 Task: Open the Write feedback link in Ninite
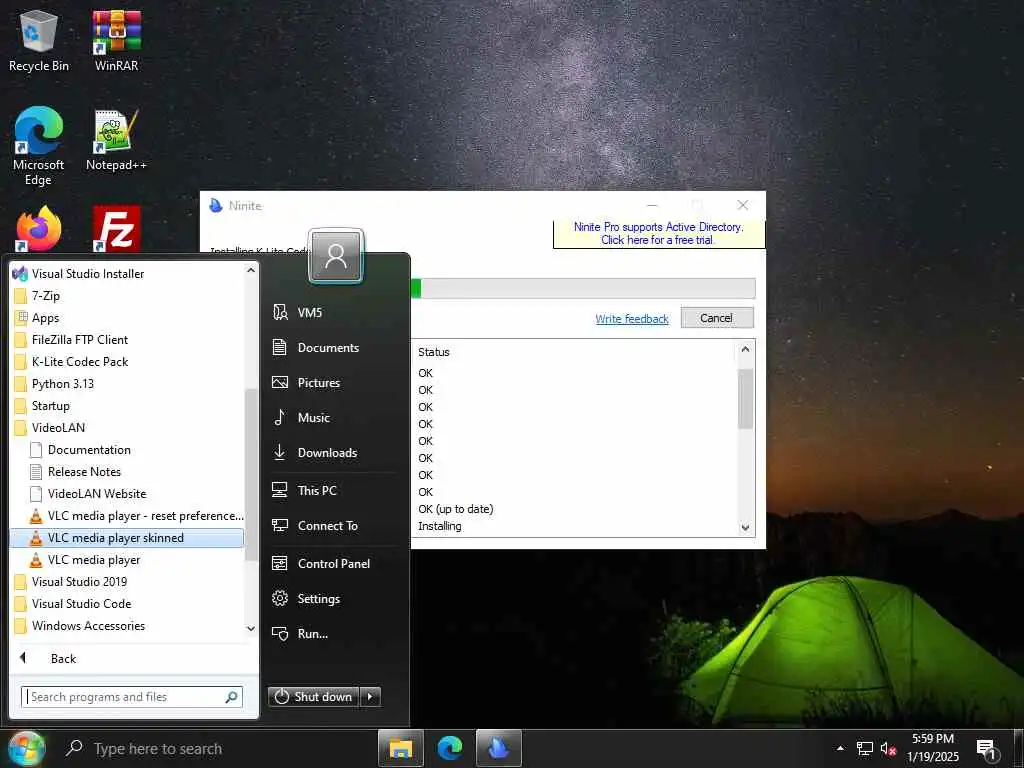pos(632,319)
